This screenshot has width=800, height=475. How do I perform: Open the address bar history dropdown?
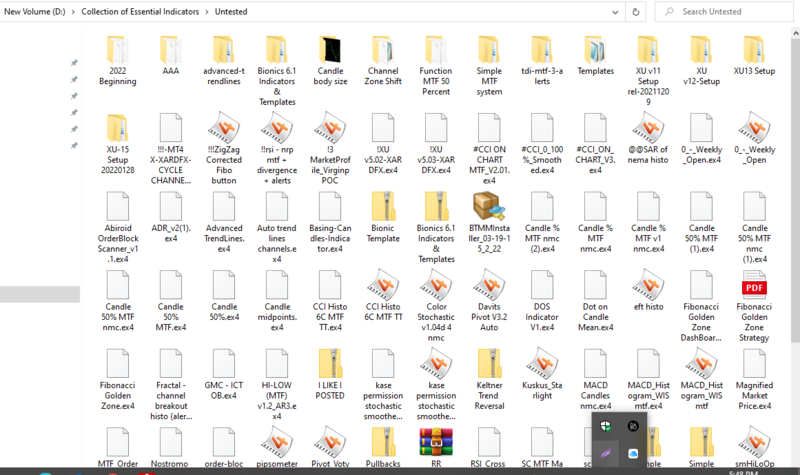coord(615,12)
